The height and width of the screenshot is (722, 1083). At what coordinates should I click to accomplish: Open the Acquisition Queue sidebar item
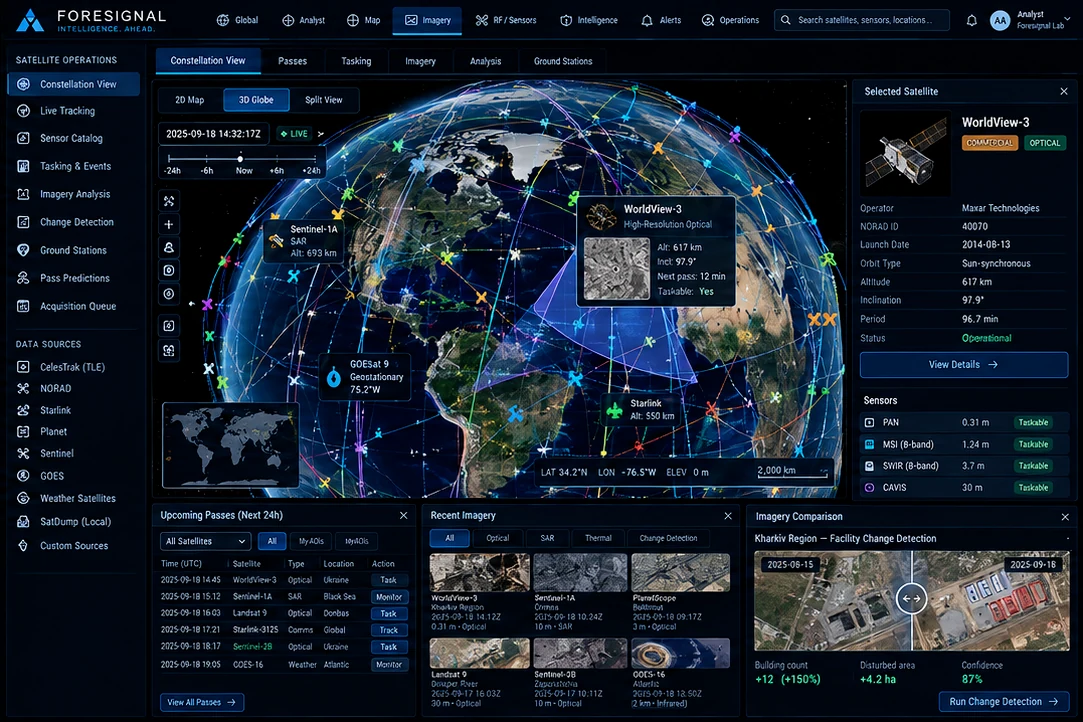pos(77,306)
